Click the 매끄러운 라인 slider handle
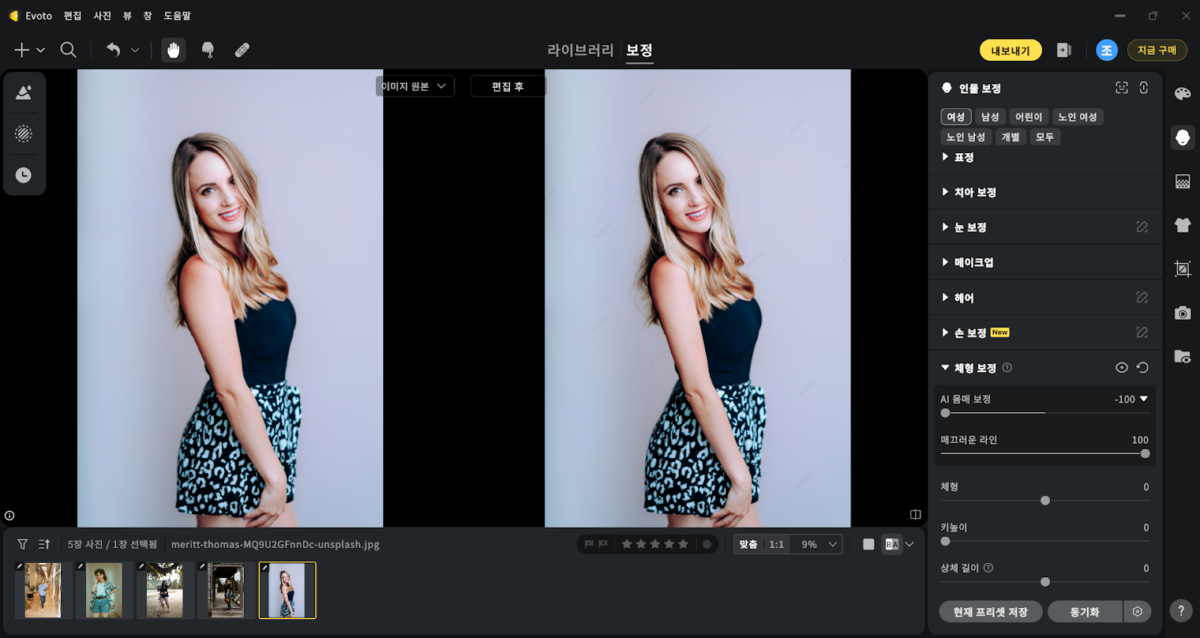The height and width of the screenshot is (638, 1200). (x=1145, y=453)
